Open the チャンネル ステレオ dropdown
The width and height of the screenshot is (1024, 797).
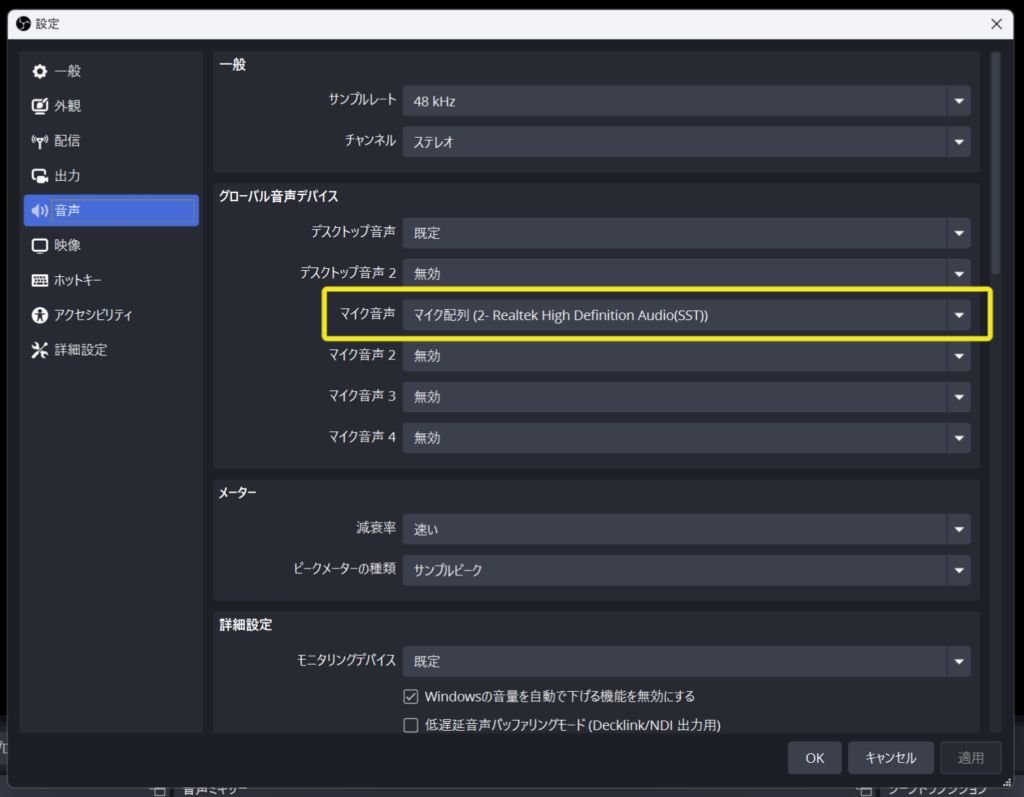686,142
